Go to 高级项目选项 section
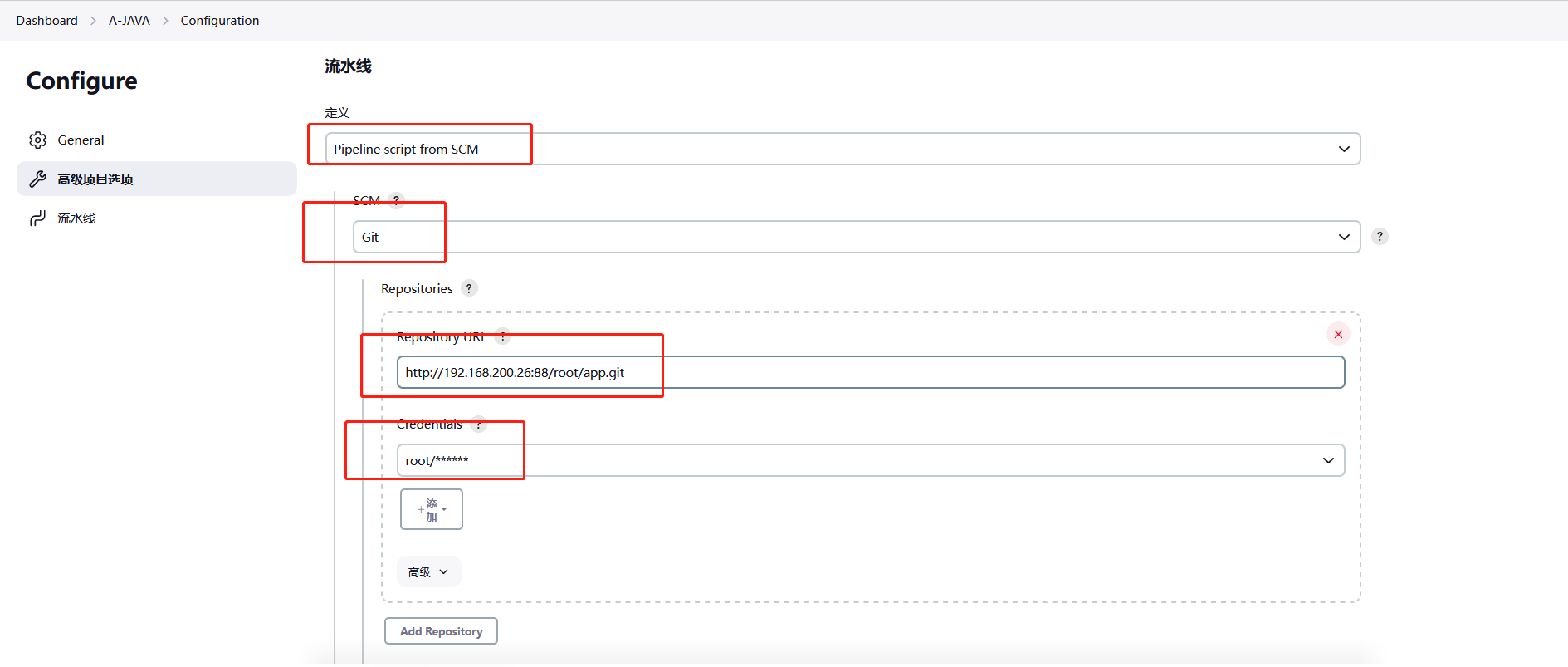Screen dimensions: 1568x667 click(x=157, y=179)
